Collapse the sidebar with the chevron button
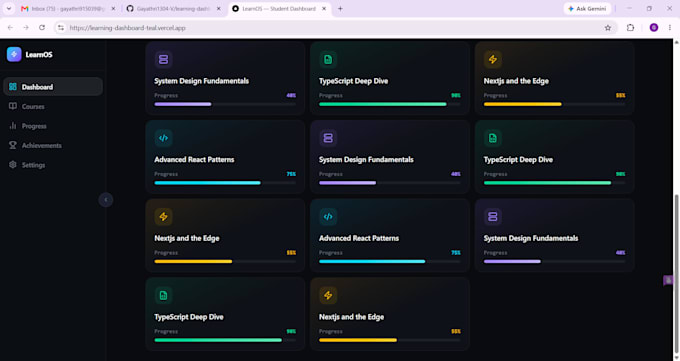Image resolution: width=680 pixels, height=361 pixels. 105,200
